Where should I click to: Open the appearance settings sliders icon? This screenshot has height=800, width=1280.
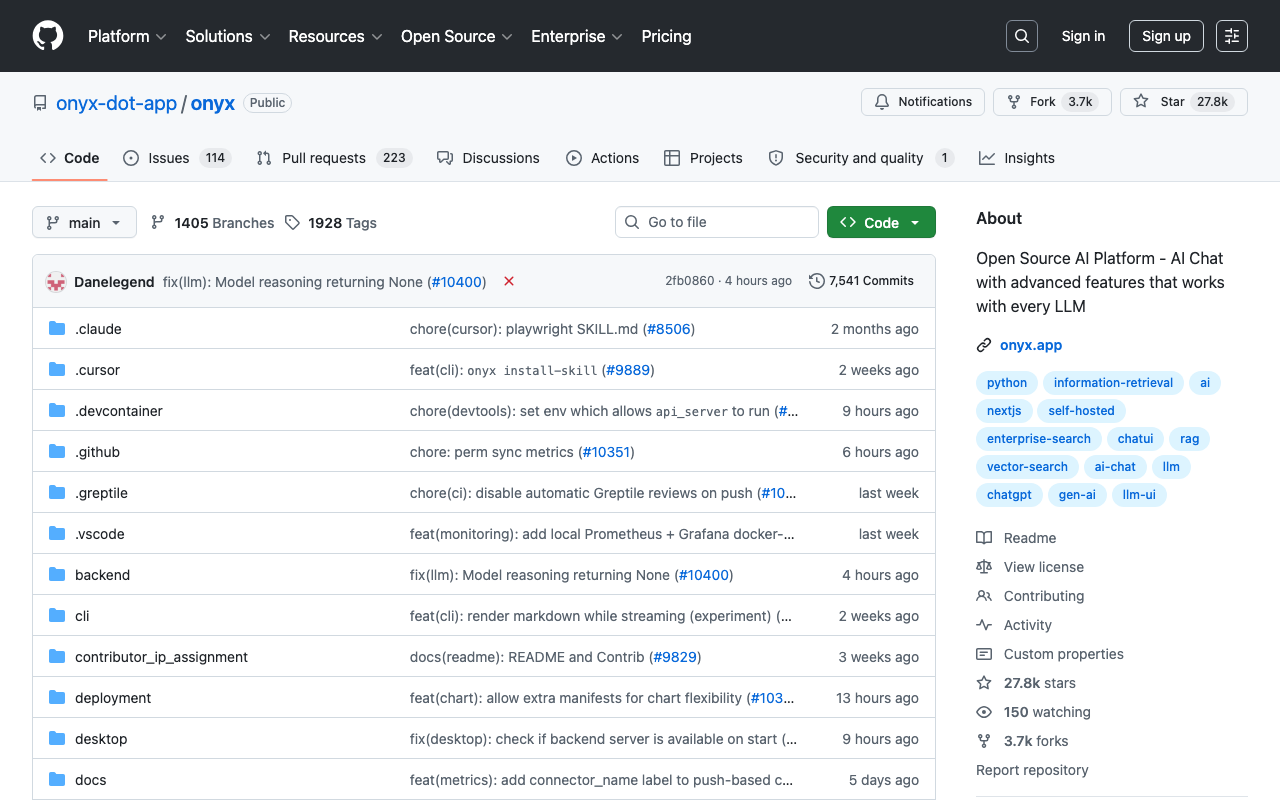pos(1232,36)
